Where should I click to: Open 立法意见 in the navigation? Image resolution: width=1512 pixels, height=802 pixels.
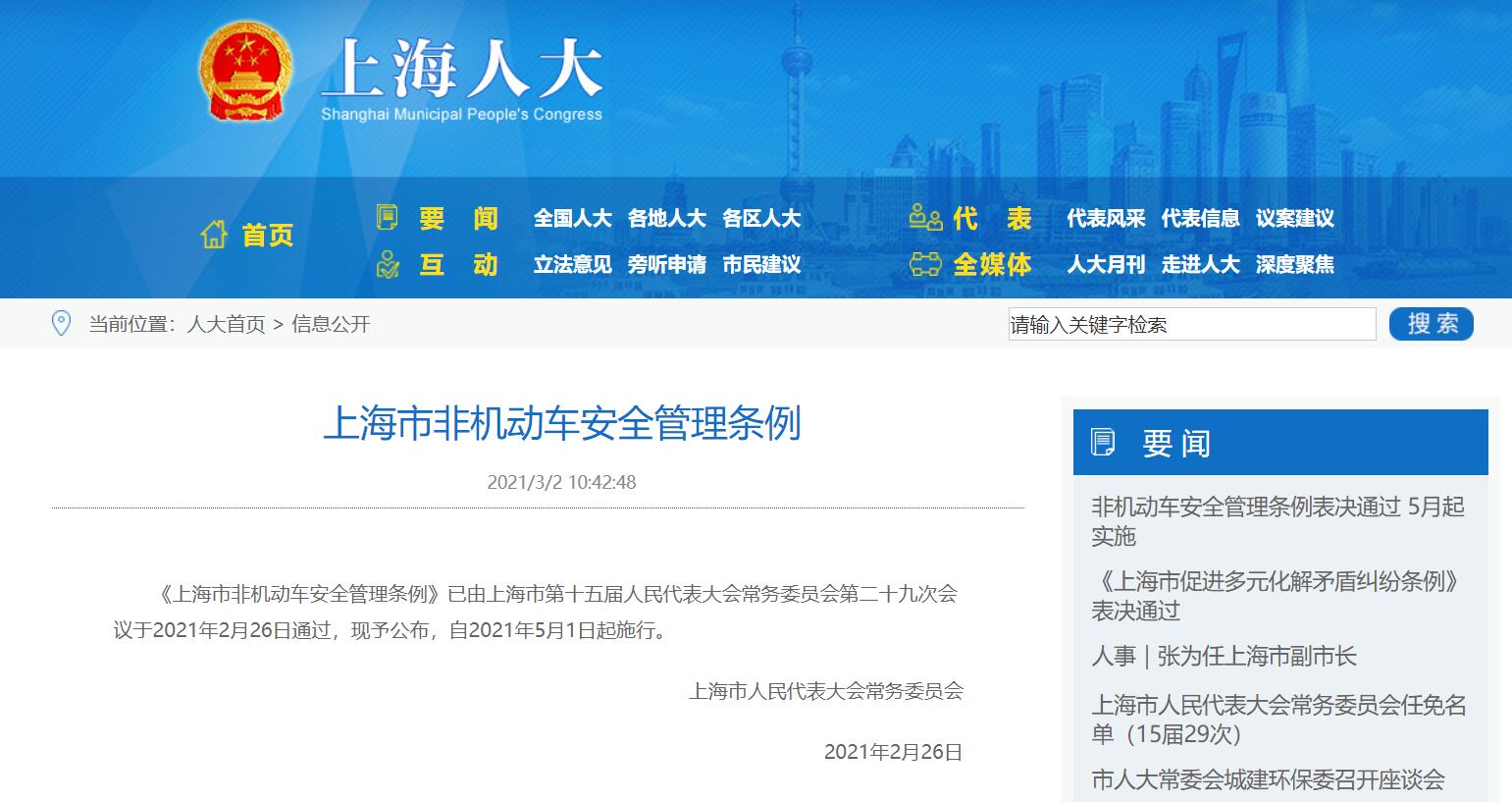click(572, 265)
